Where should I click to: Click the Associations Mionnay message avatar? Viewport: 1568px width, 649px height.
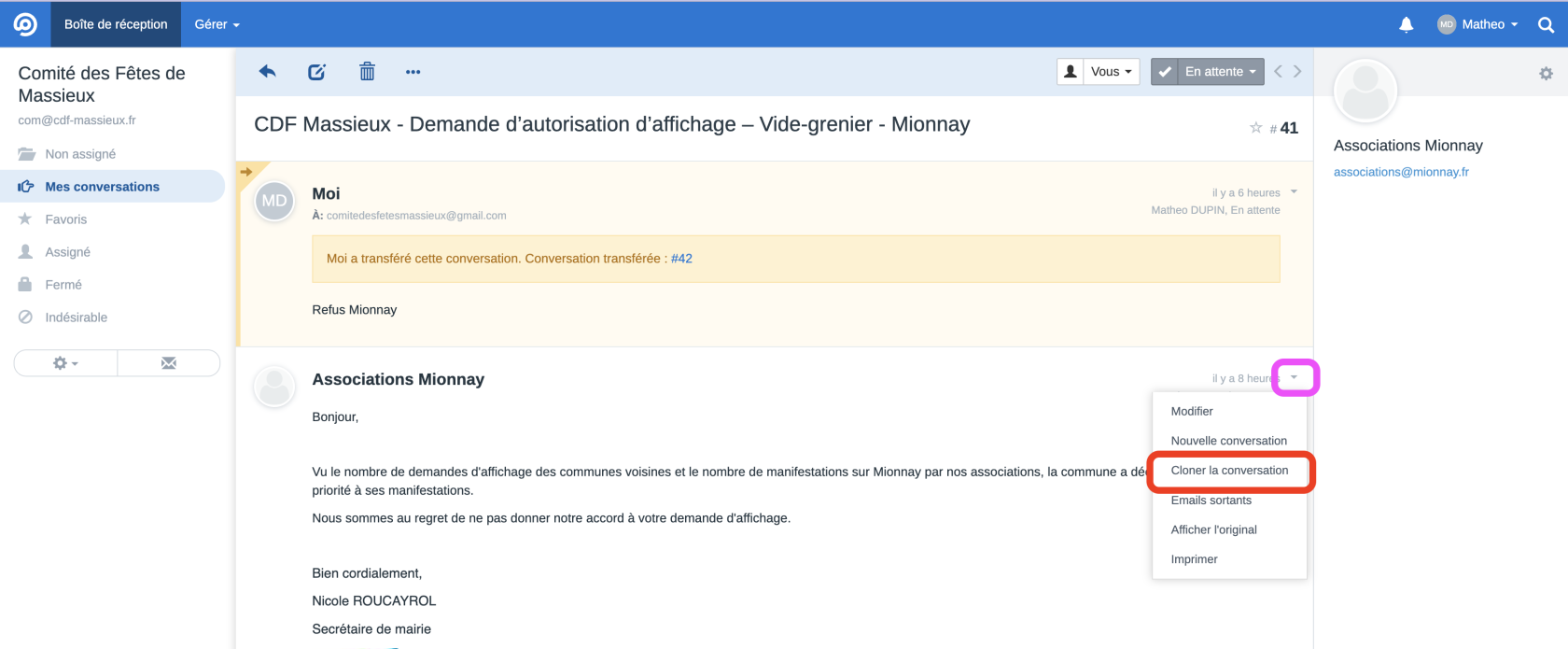[274, 387]
